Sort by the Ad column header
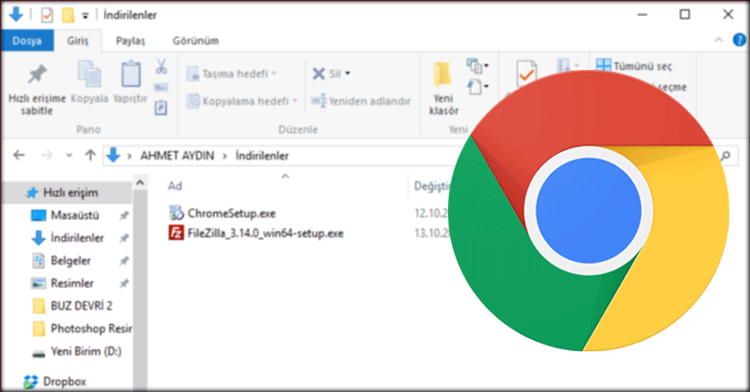This screenshot has width=750, height=392. (x=175, y=186)
